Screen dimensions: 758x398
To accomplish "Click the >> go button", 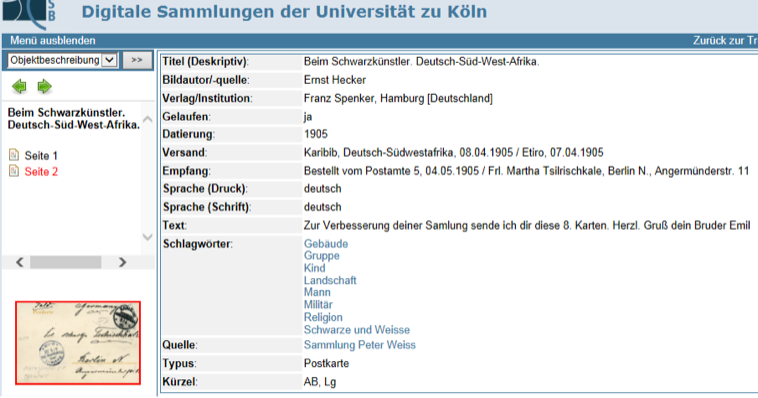I will (x=137, y=60).
